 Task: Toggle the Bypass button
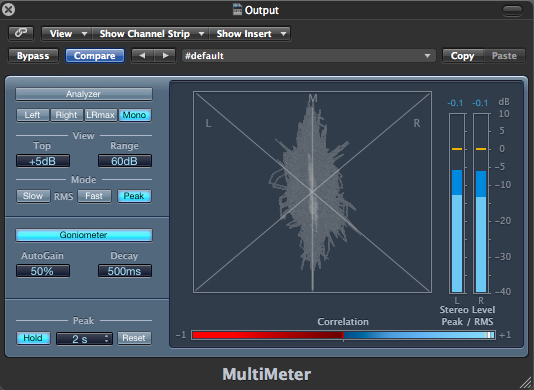[x=33, y=56]
